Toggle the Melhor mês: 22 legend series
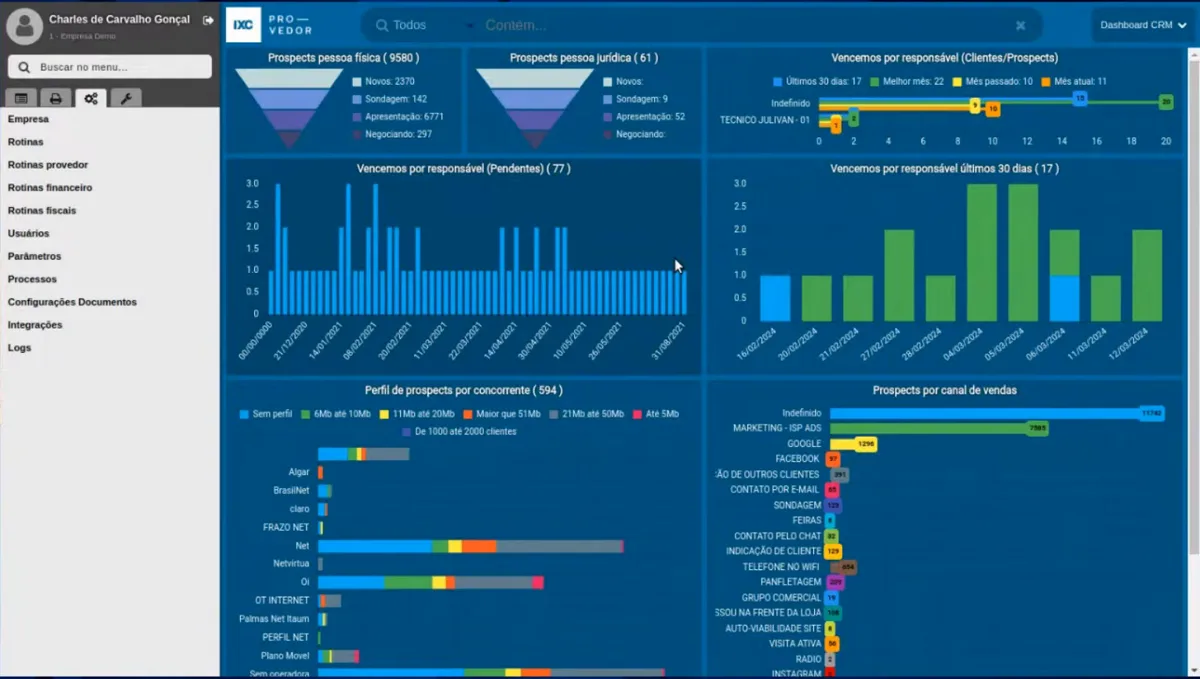The height and width of the screenshot is (679, 1200). click(906, 81)
